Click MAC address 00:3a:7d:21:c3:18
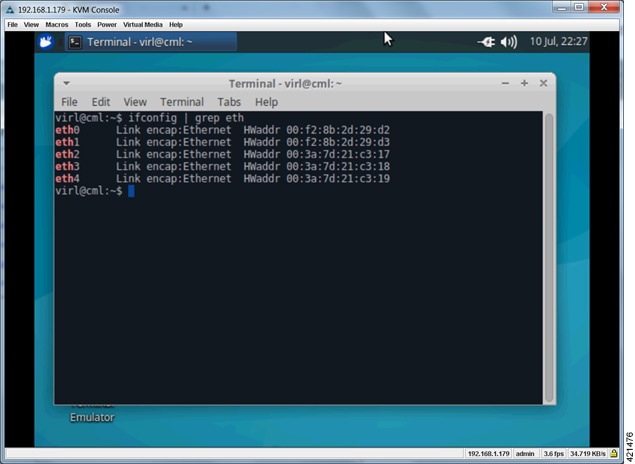Screen dimensions: 635x464 338,166
